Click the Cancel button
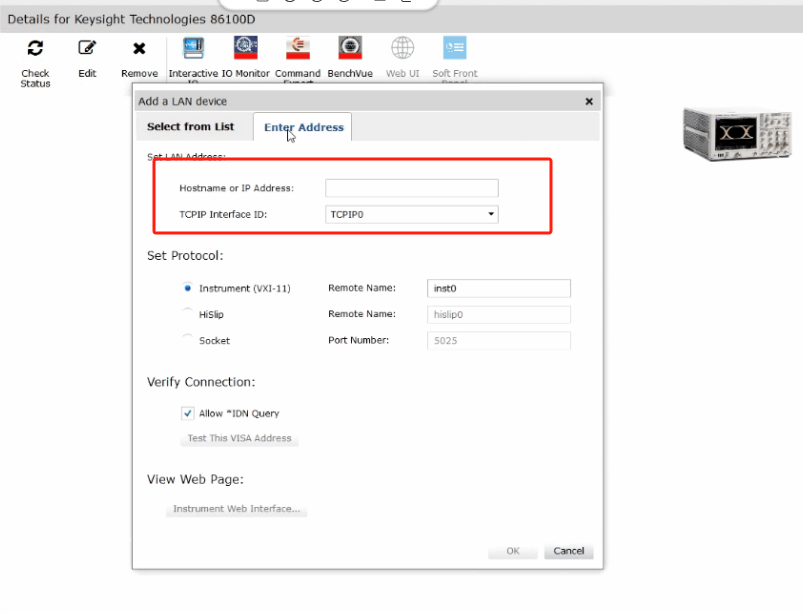The image size is (803, 613). click(x=568, y=551)
